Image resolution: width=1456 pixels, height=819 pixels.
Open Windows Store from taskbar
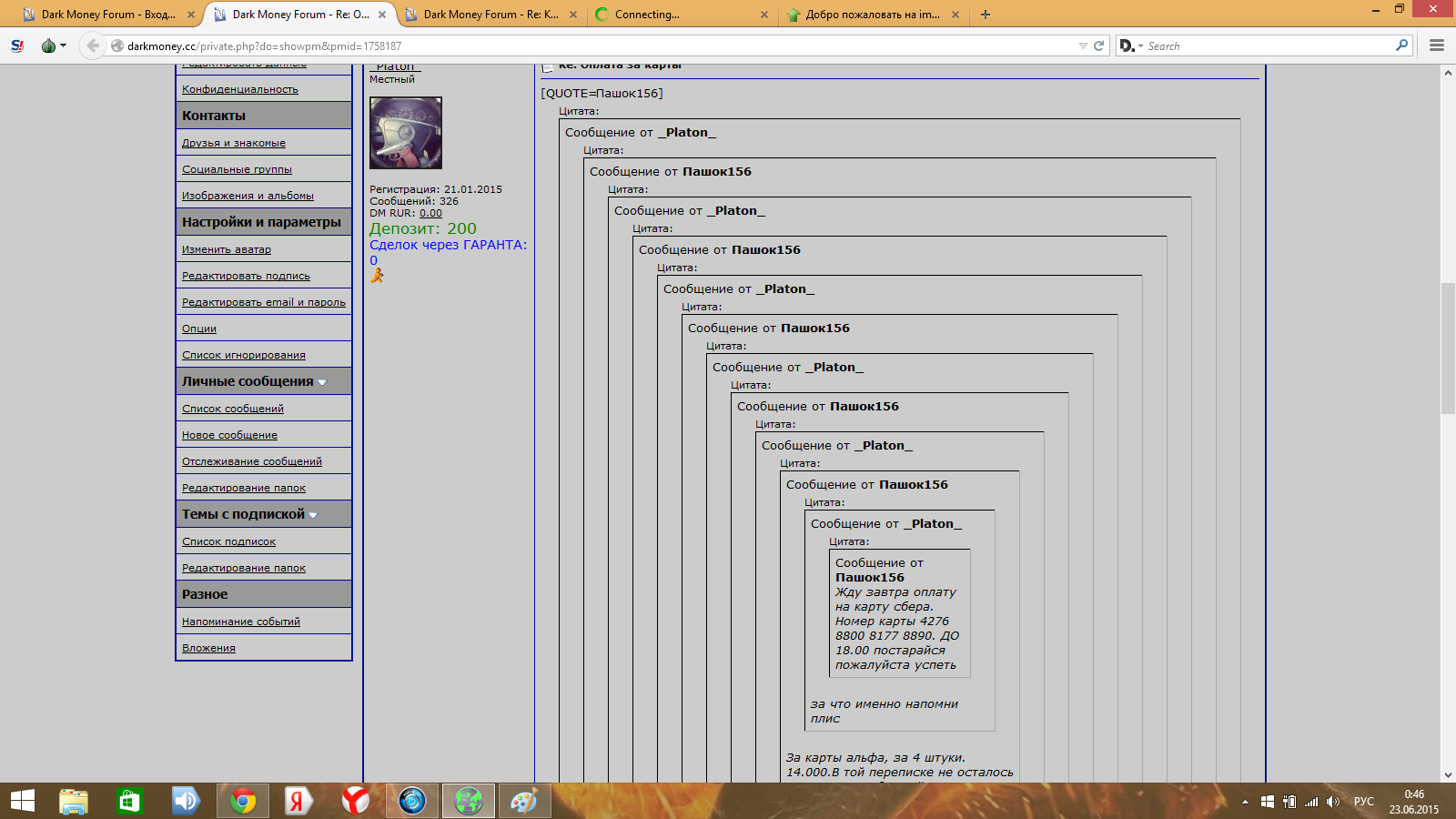pos(130,801)
